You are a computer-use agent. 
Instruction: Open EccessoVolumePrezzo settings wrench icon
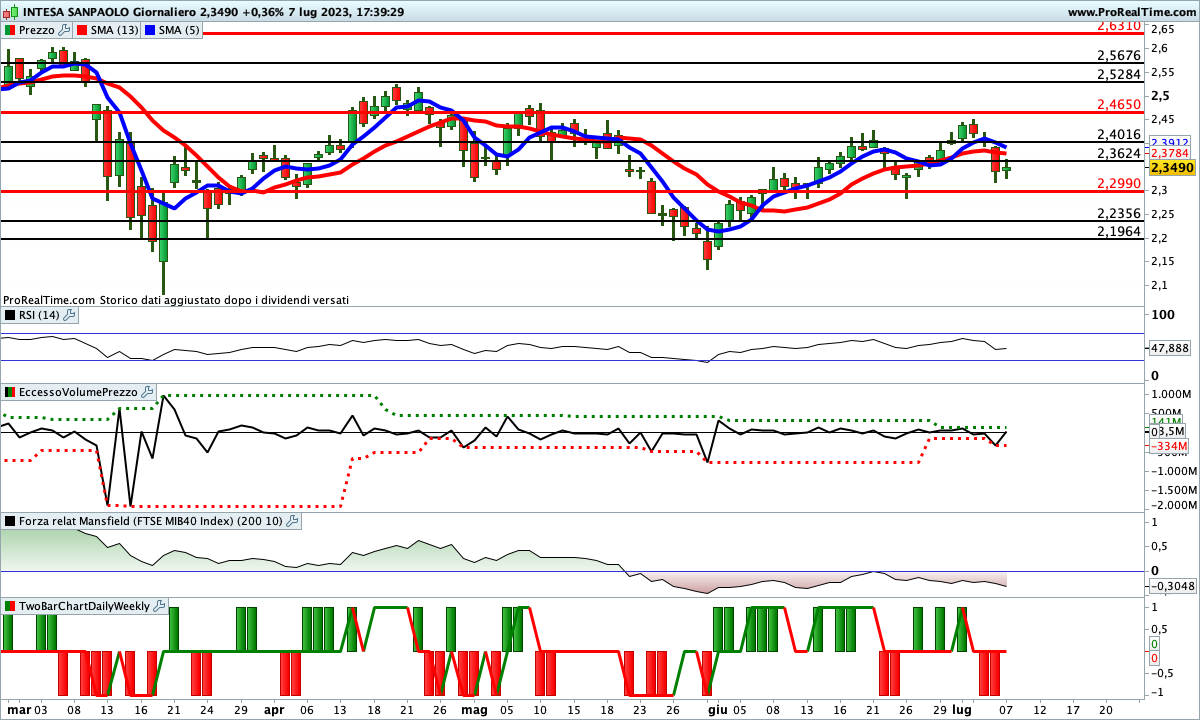click(x=147, y=392)
